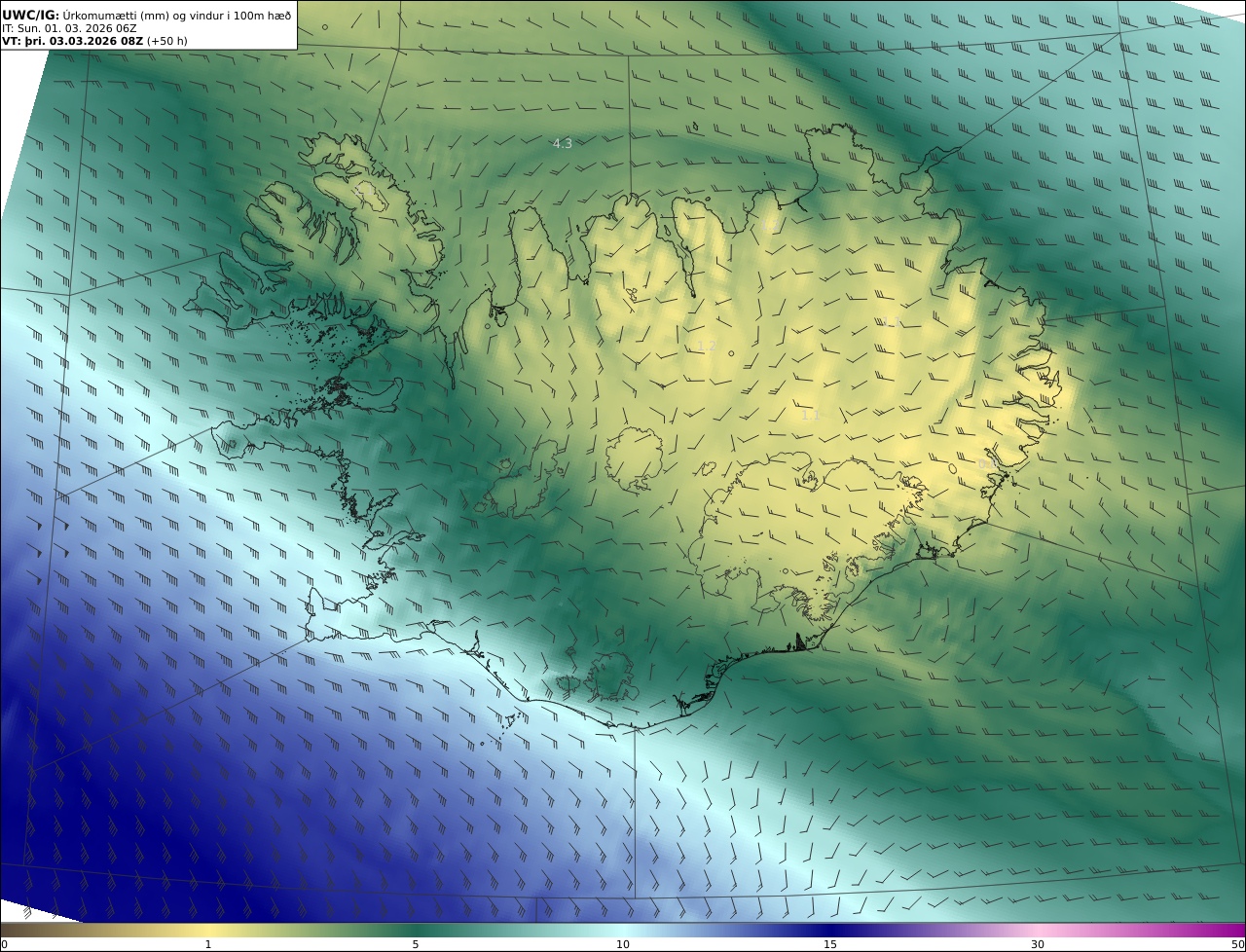Click the '1.2' value label on the map

click(x=707, y=347)
